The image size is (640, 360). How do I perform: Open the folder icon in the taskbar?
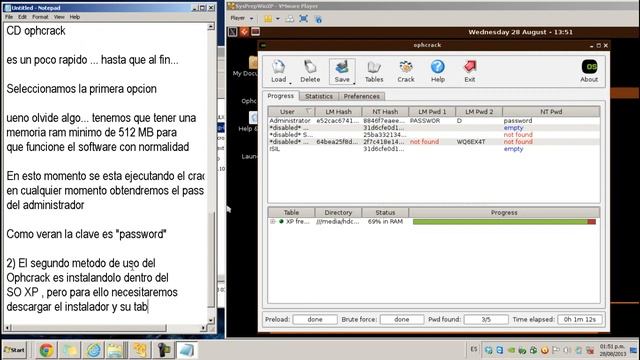point(70,350)
